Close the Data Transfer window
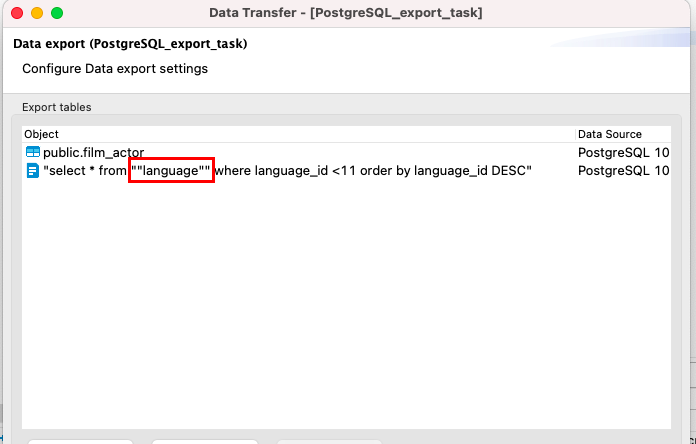The width and height of the screenshot is (696, 444). [17, 13]
